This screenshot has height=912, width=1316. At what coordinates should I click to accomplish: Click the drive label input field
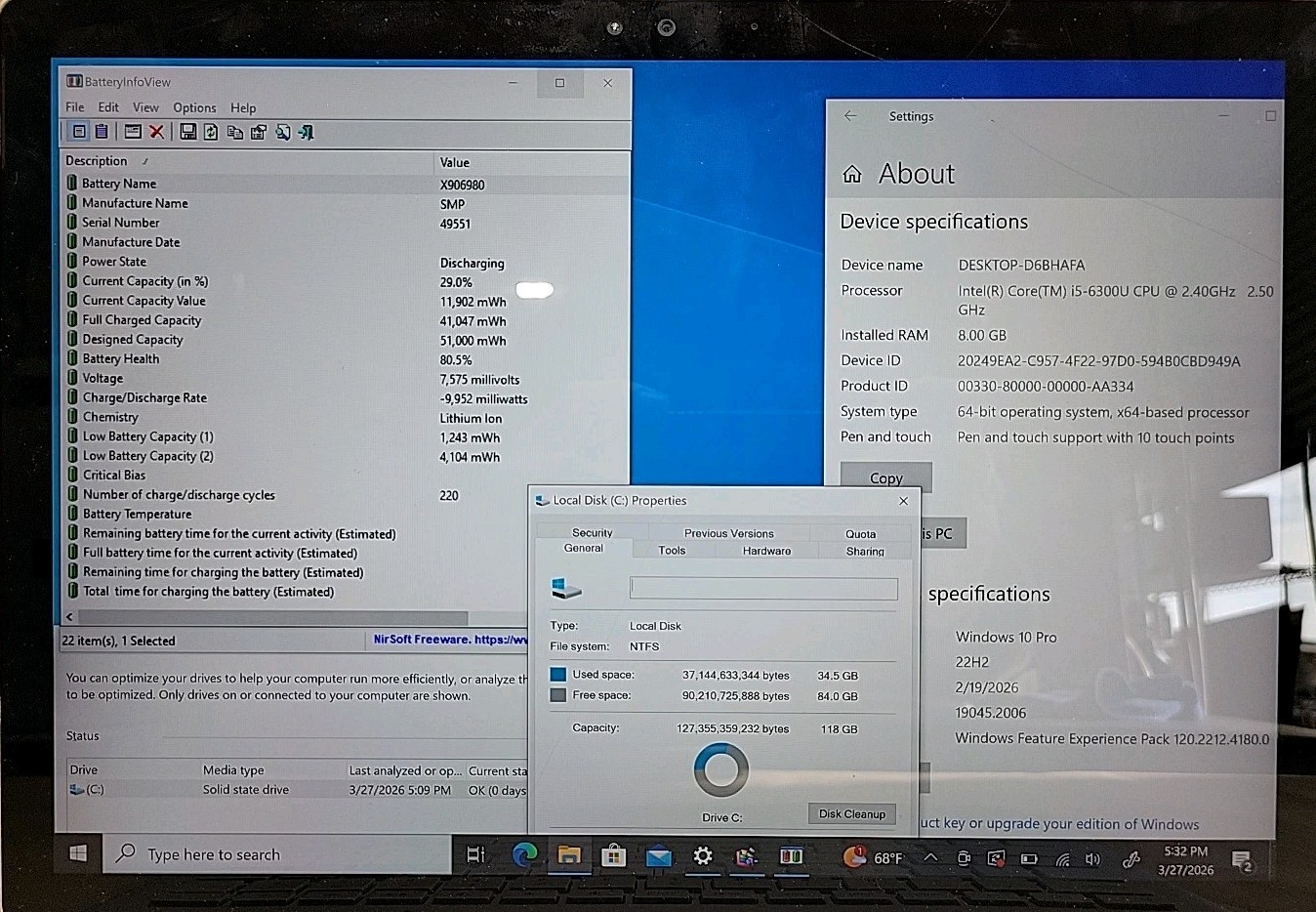763,588
